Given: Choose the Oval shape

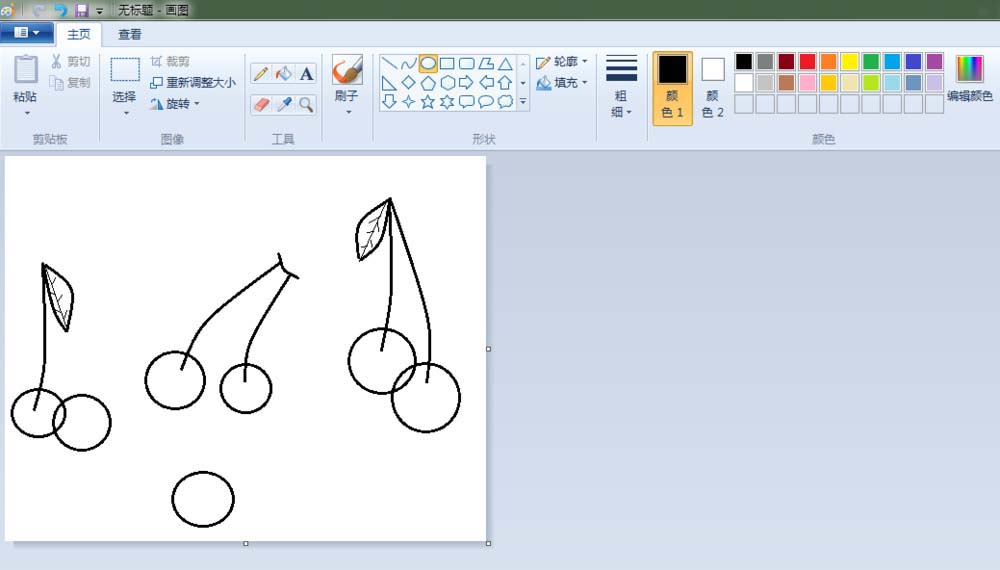Looking at the screenshot, I should (428, 63).
